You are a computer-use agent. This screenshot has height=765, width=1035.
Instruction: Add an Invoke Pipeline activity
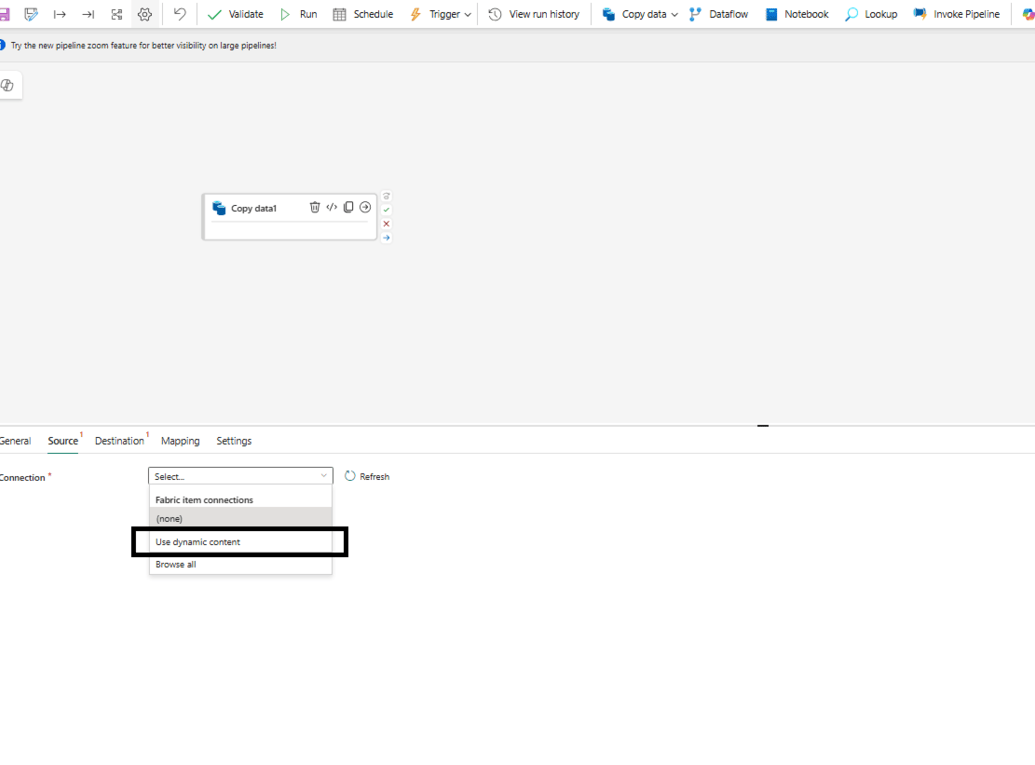pos(956,14)
